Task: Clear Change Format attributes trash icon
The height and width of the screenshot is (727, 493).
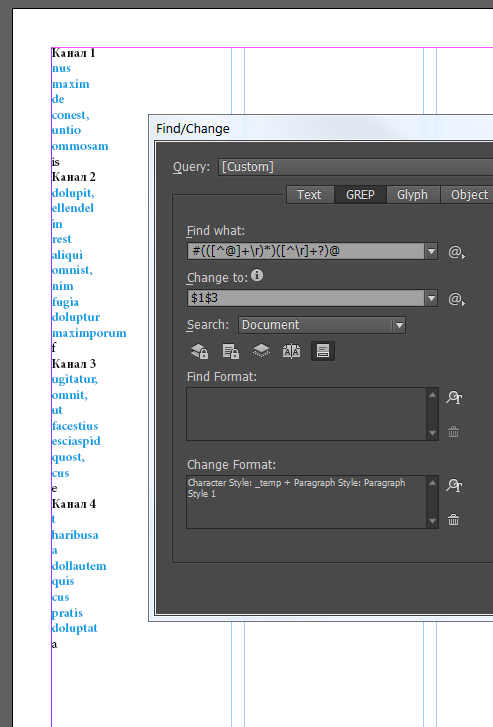Action: tap(454, 520)
